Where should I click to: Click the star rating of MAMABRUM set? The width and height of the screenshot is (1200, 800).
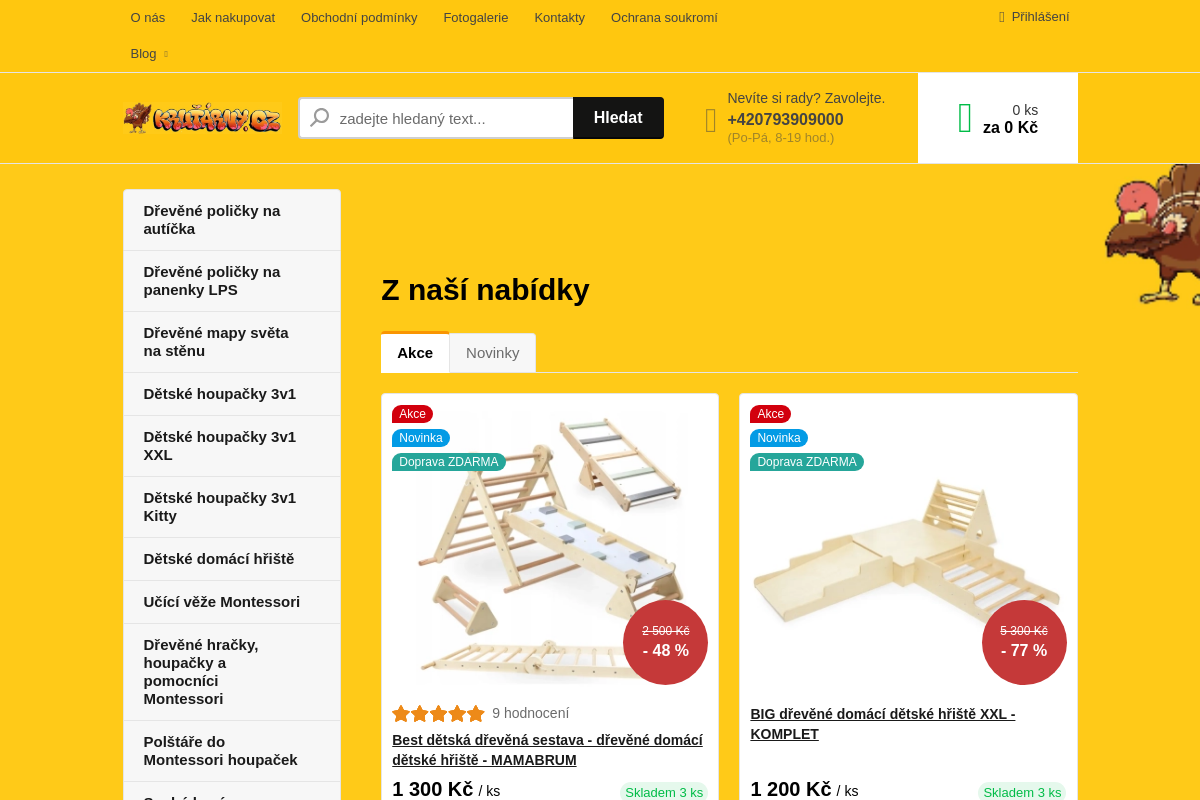pos(438,713)
